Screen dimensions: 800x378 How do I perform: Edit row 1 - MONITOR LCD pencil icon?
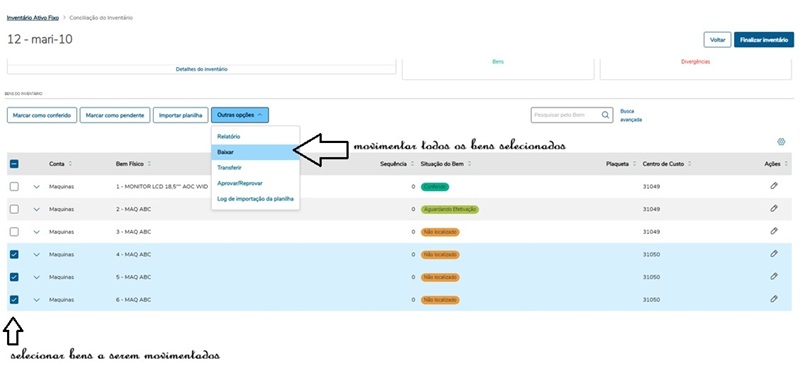coord(773,186)
